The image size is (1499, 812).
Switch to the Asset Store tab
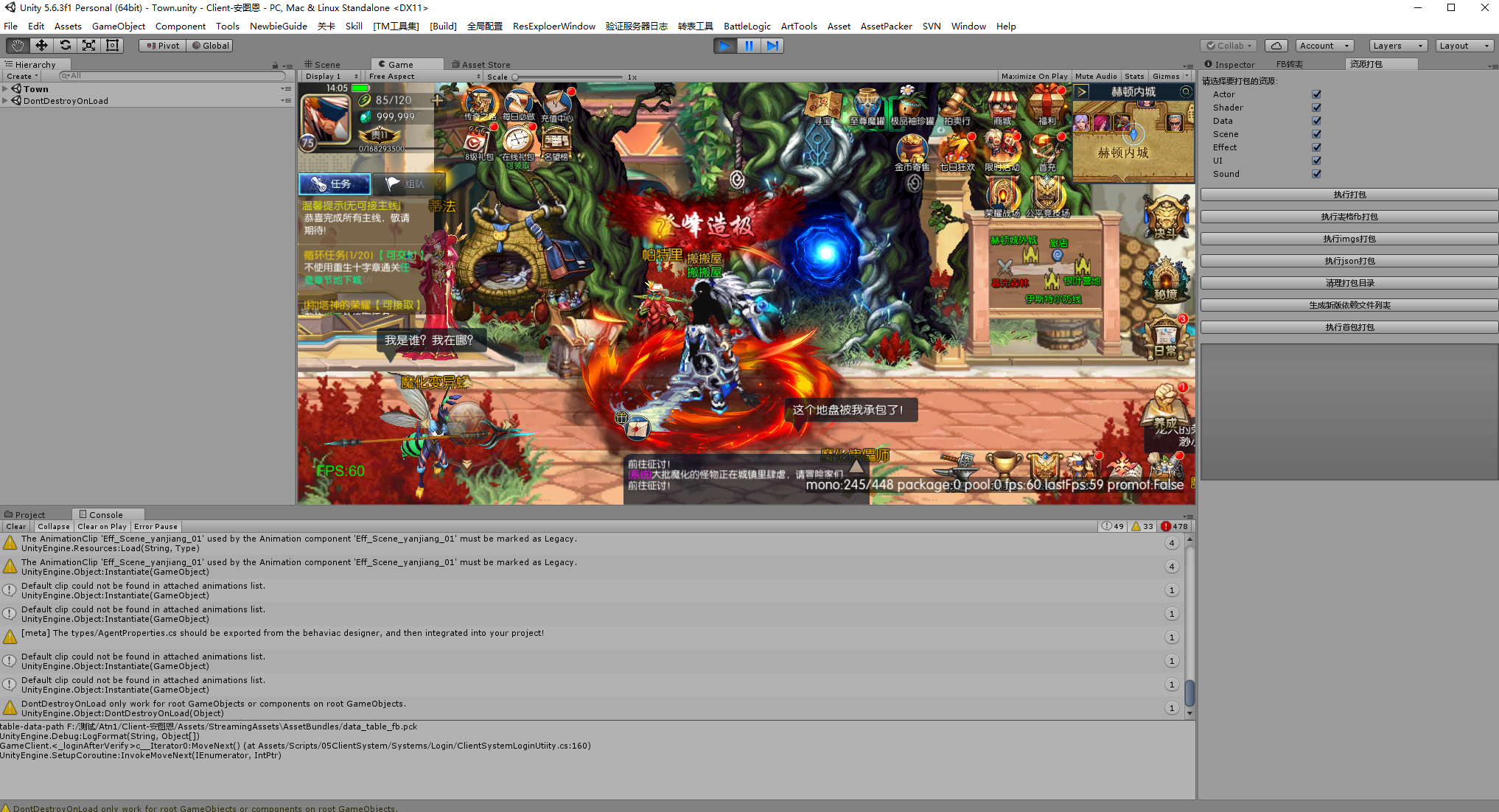481,65
